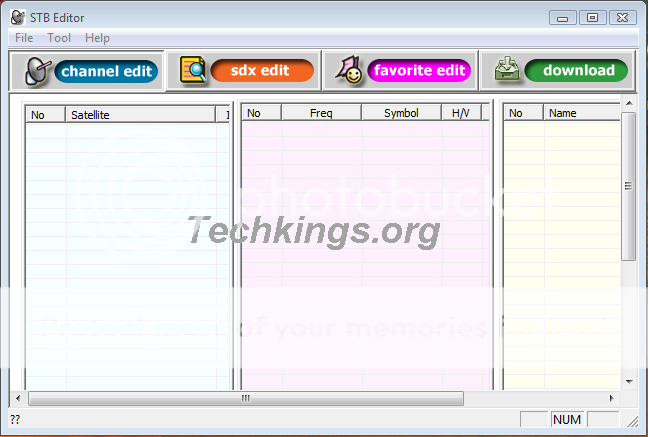648x437 pixels.
Task: Sort by the Satellite column header
Action: (141, 115)
